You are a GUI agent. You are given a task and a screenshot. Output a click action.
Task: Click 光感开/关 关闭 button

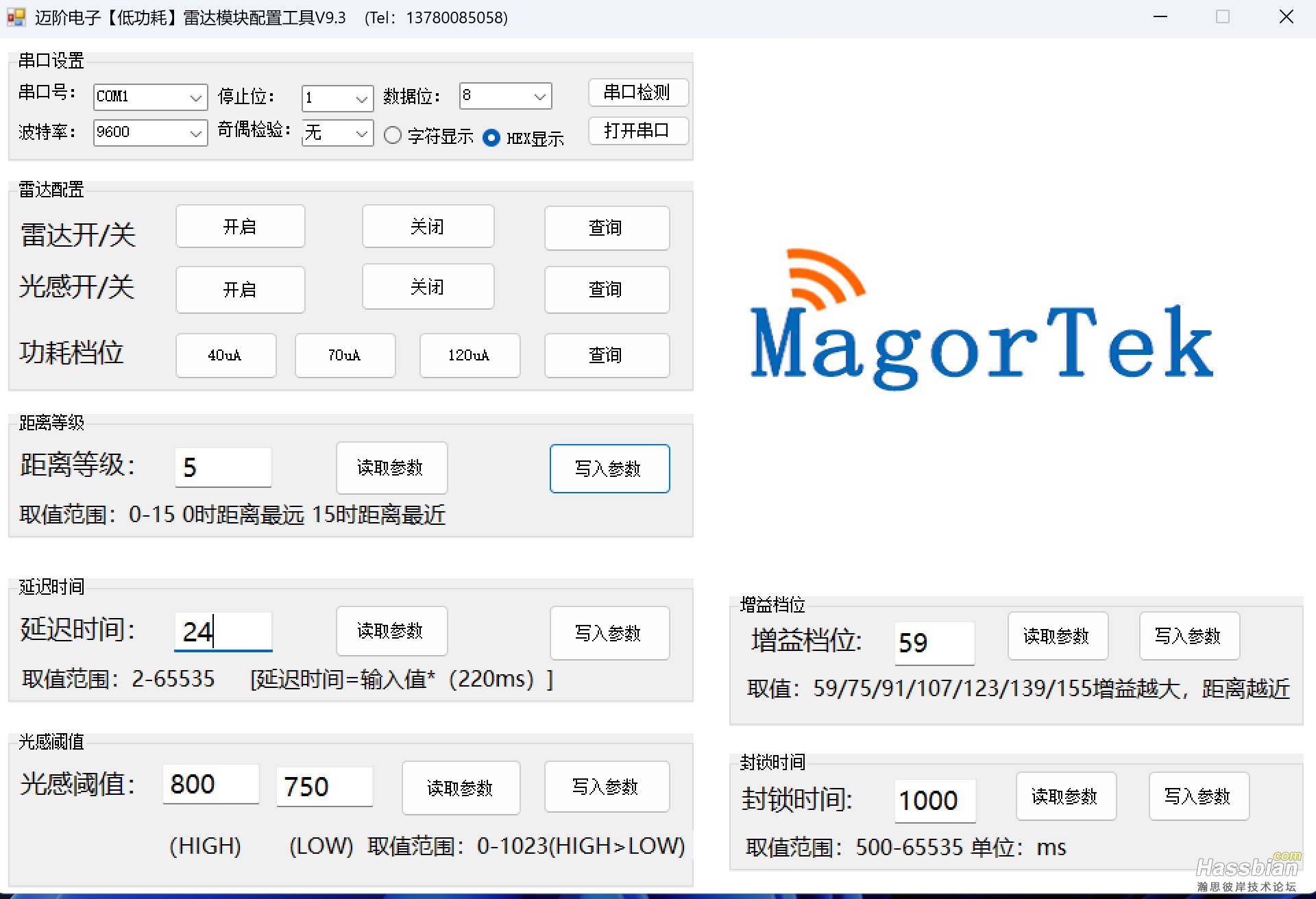(x=428, y=287)
